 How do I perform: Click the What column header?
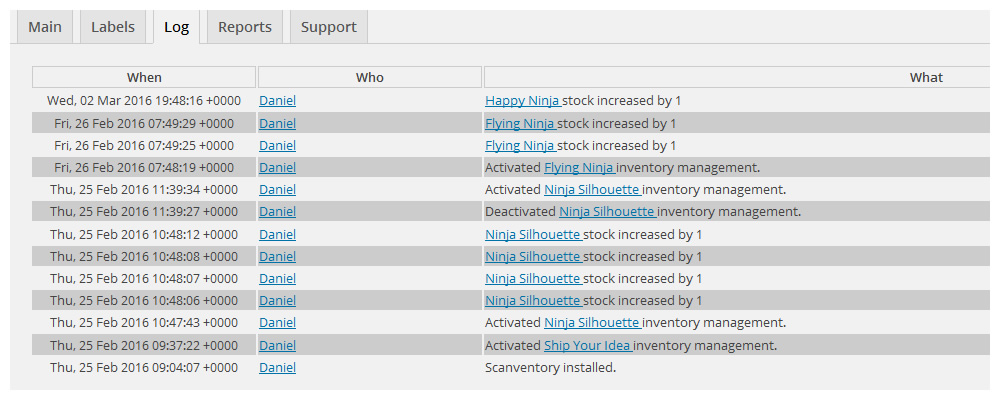[x=926, y=78]
